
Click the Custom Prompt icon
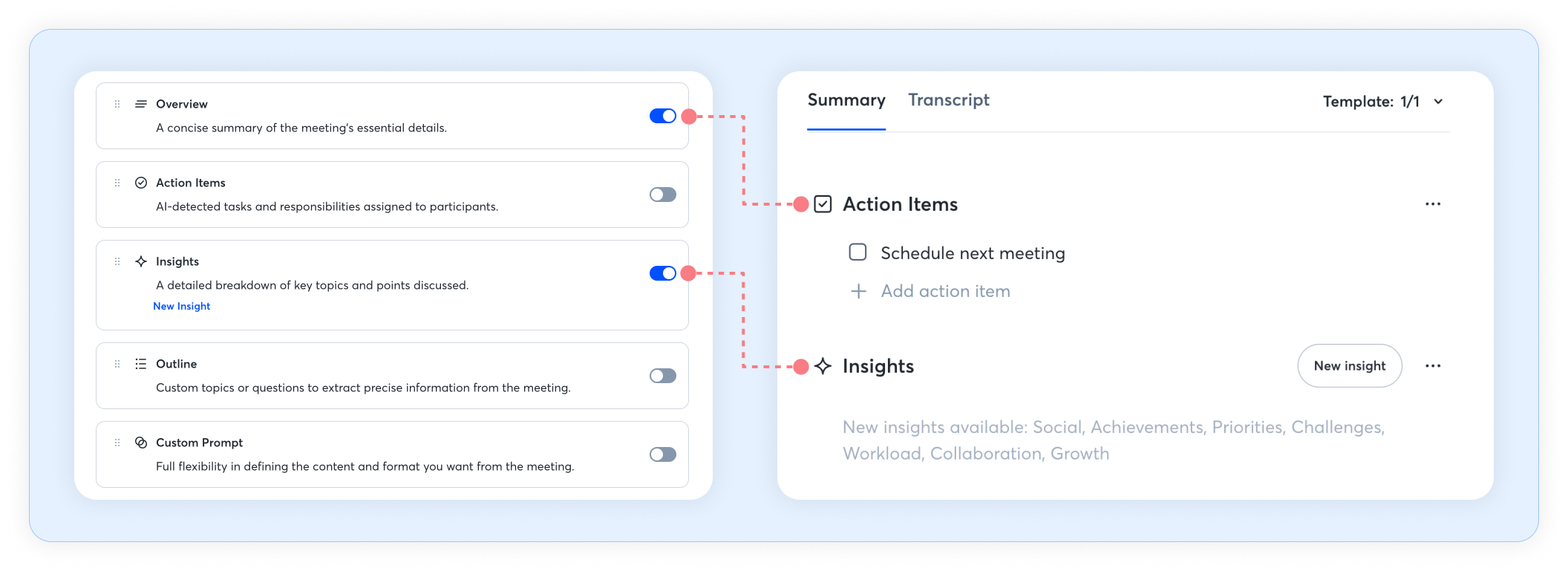140,443
